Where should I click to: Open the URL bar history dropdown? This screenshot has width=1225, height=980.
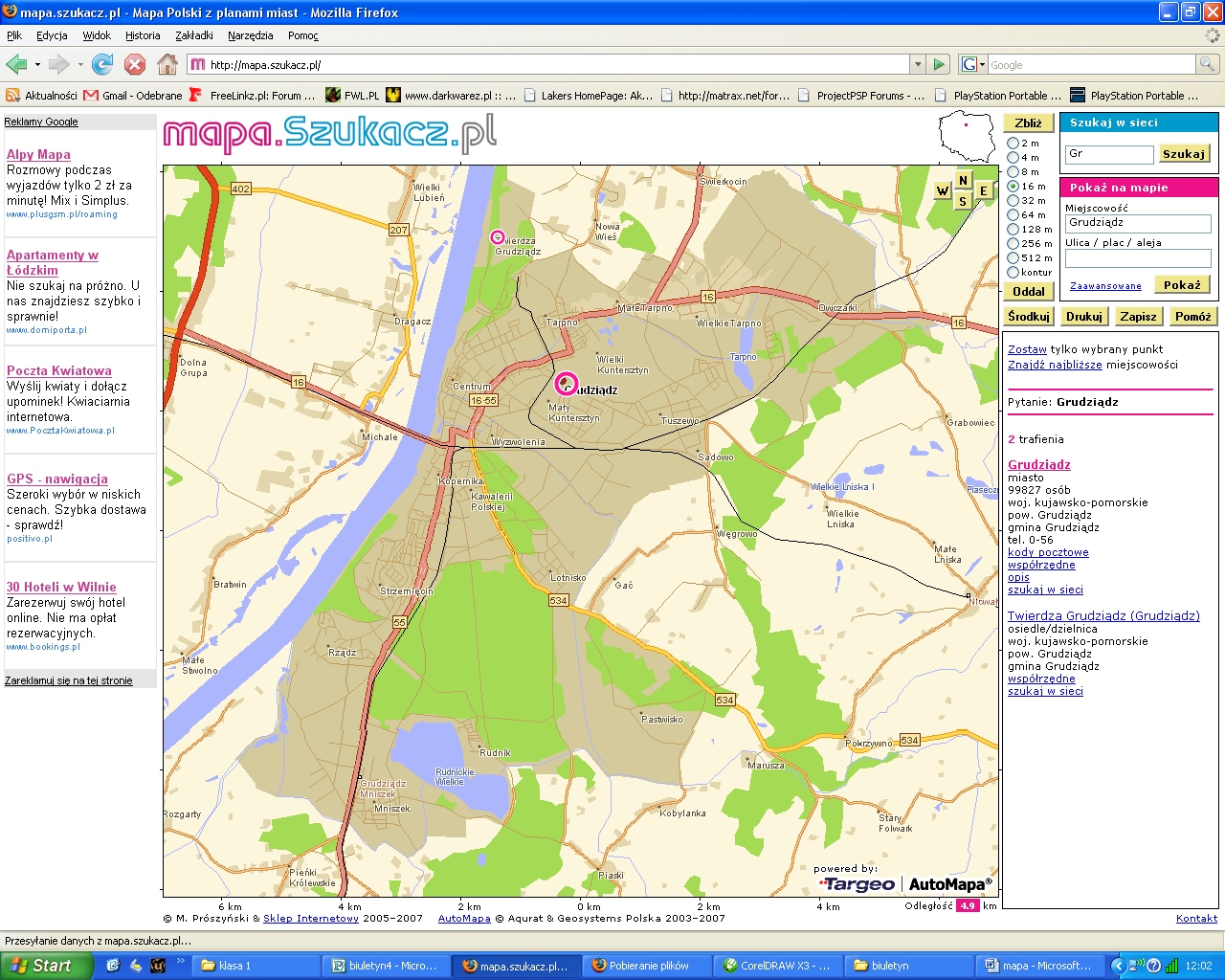[918, 64]
